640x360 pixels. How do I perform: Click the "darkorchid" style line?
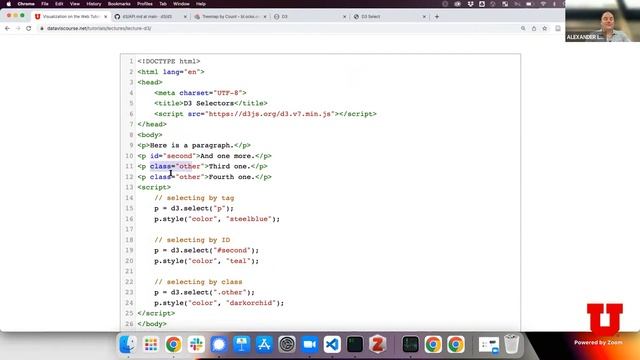point(219,303)
